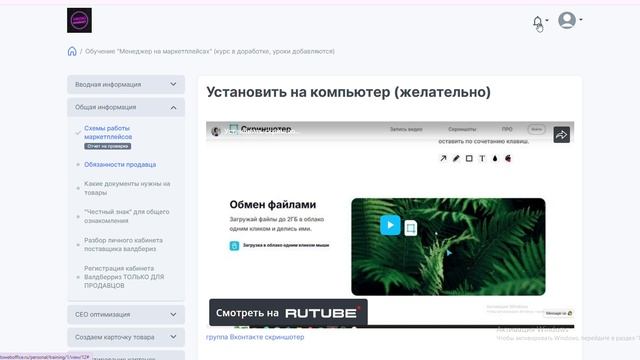The height and width of the screenshot is (360, 640).
Task: Click the share arrow icon on video
Action: 562,135
